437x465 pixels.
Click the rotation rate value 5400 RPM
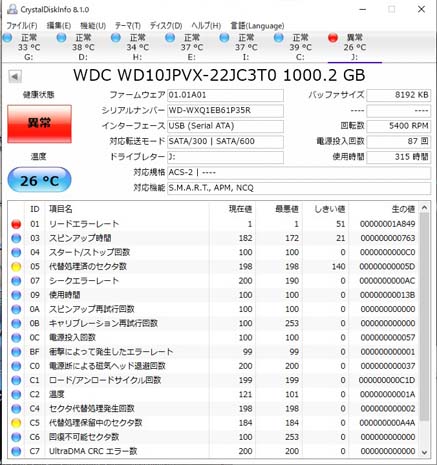click(x=399, y=126)
